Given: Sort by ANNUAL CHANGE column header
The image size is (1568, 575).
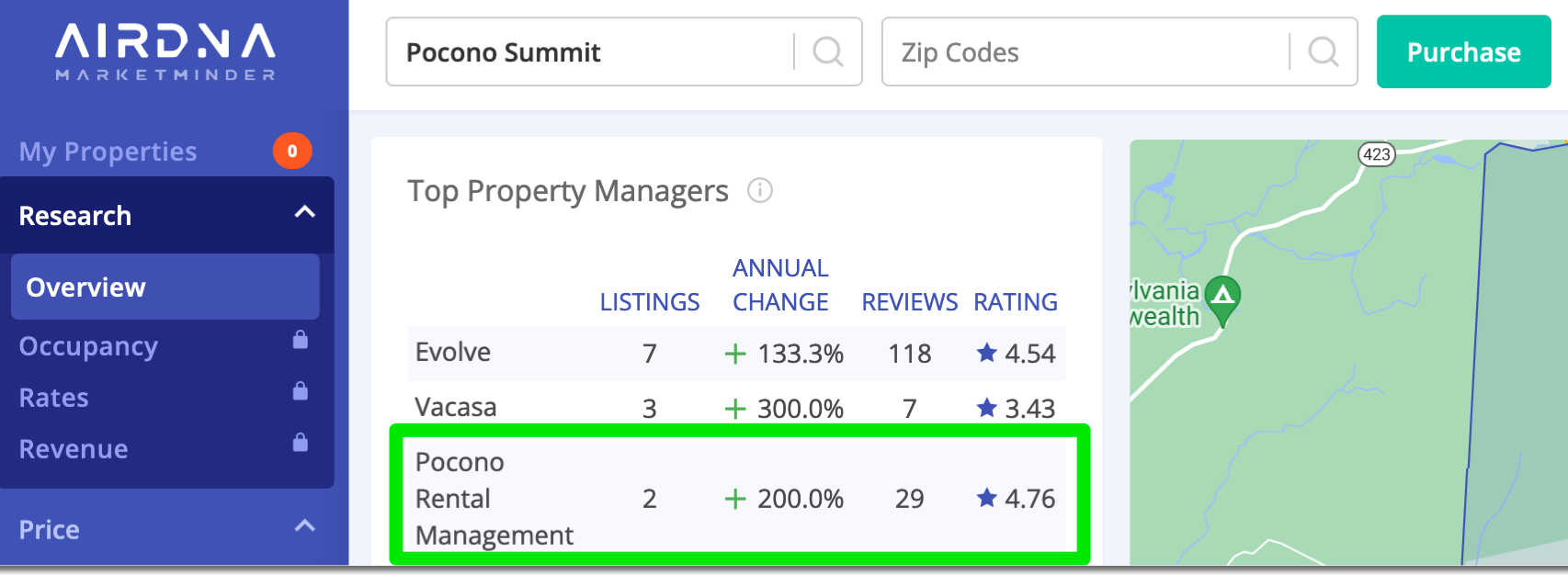Looking at the screenshot, I should 780,285.
